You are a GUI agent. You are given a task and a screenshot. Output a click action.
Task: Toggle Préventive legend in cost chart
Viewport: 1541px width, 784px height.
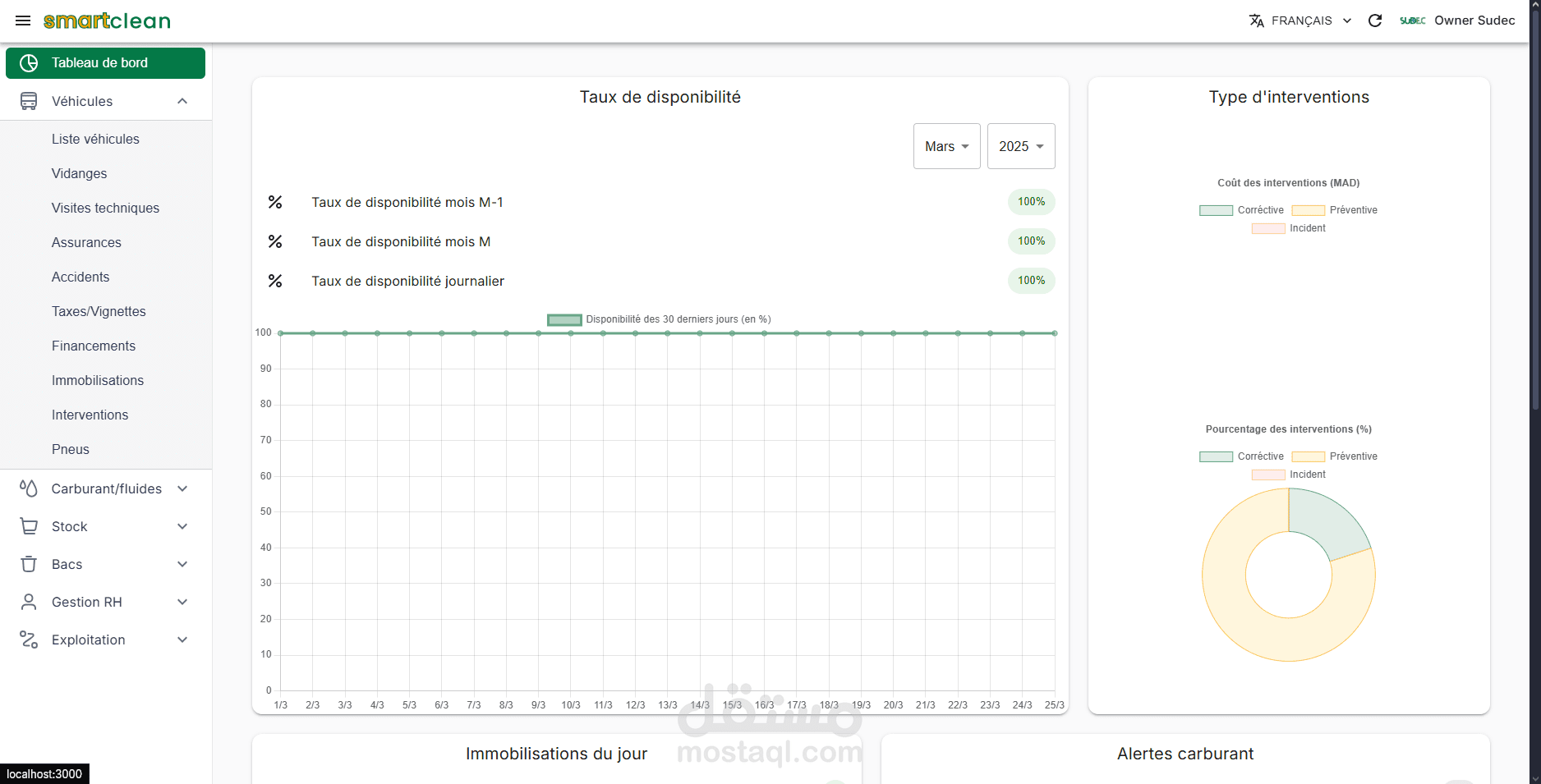point(1334,210)
